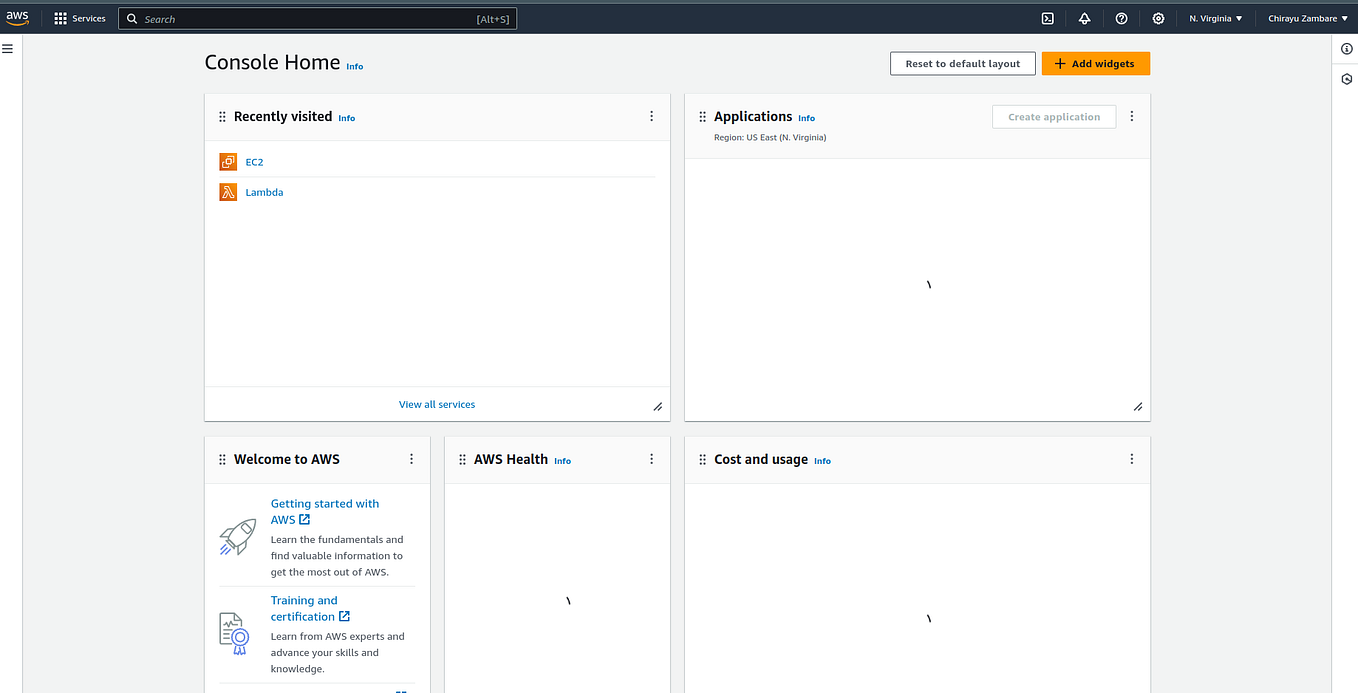
Task: Click Reset to default layout
Action: pos(962,63)
